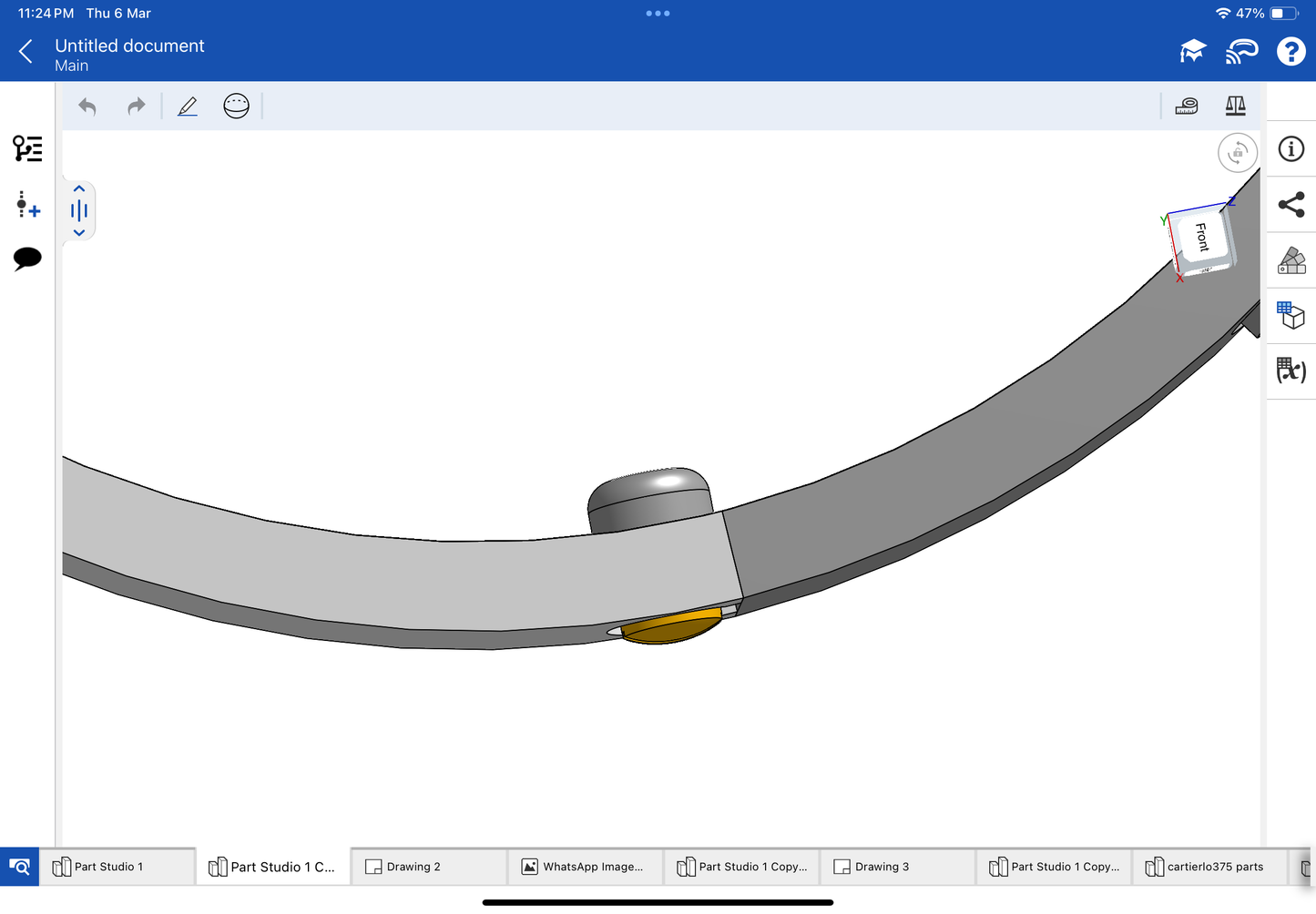Toggle the 3D rotation lock button
Viewport: 1316px width, 914px height.
[x=1237, y=153]
